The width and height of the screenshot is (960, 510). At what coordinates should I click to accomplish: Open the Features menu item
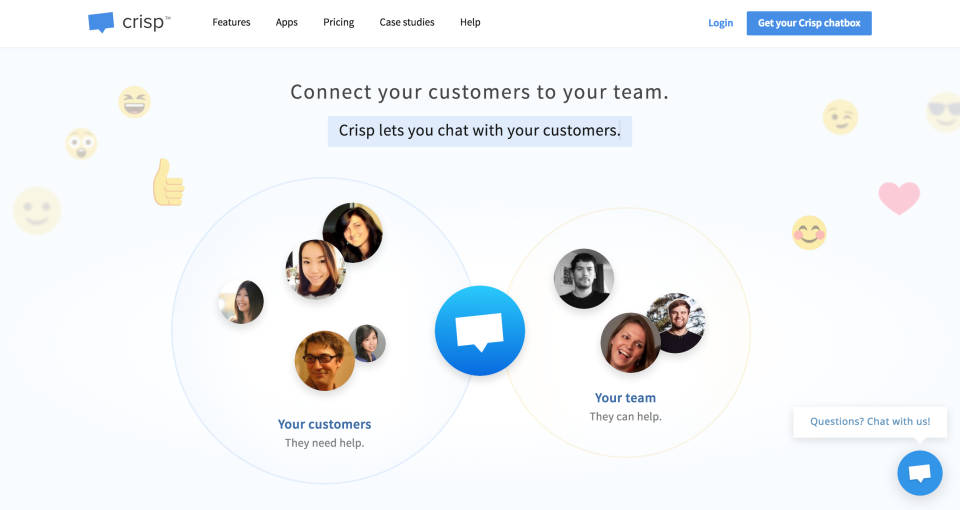tap(231, 22)
